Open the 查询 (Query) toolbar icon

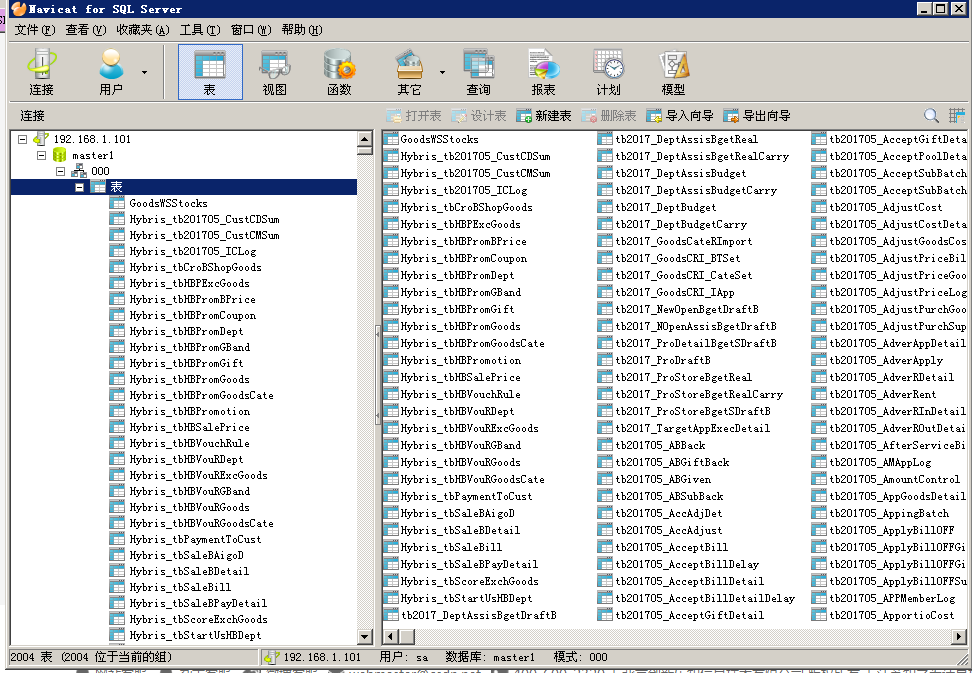point(479,72)
